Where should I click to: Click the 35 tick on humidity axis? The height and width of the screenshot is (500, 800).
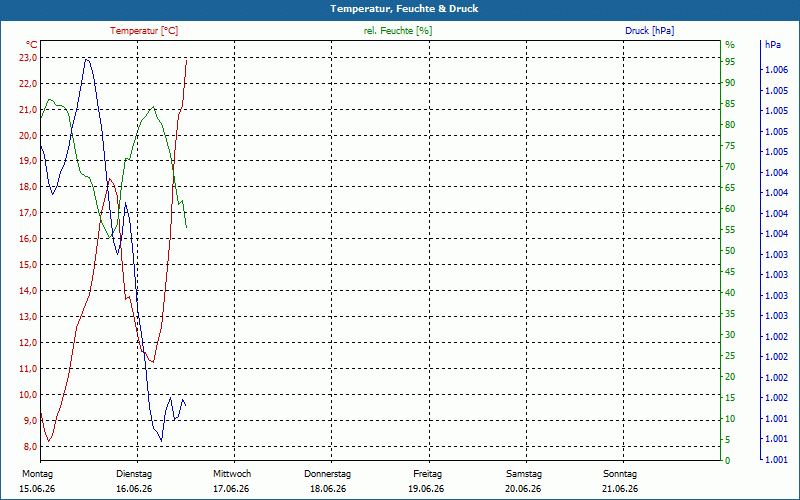point(730,314)
